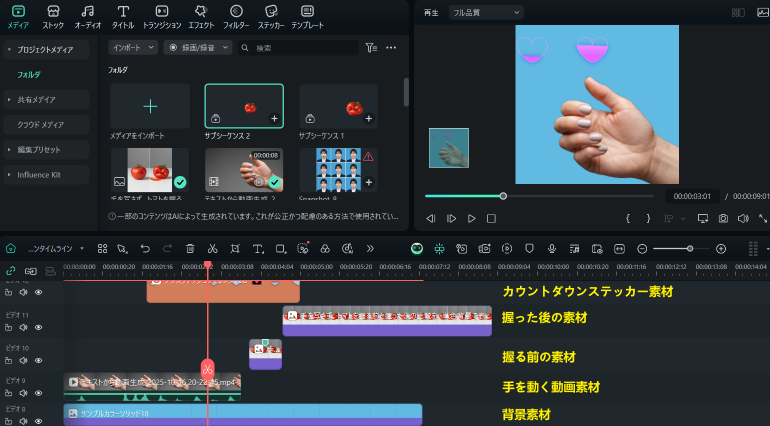Image resolution: width=770 pixels, height=426 pixels.
Task: Click the undo arrow in timeline toolbar
Action: [x=144, y=248]
